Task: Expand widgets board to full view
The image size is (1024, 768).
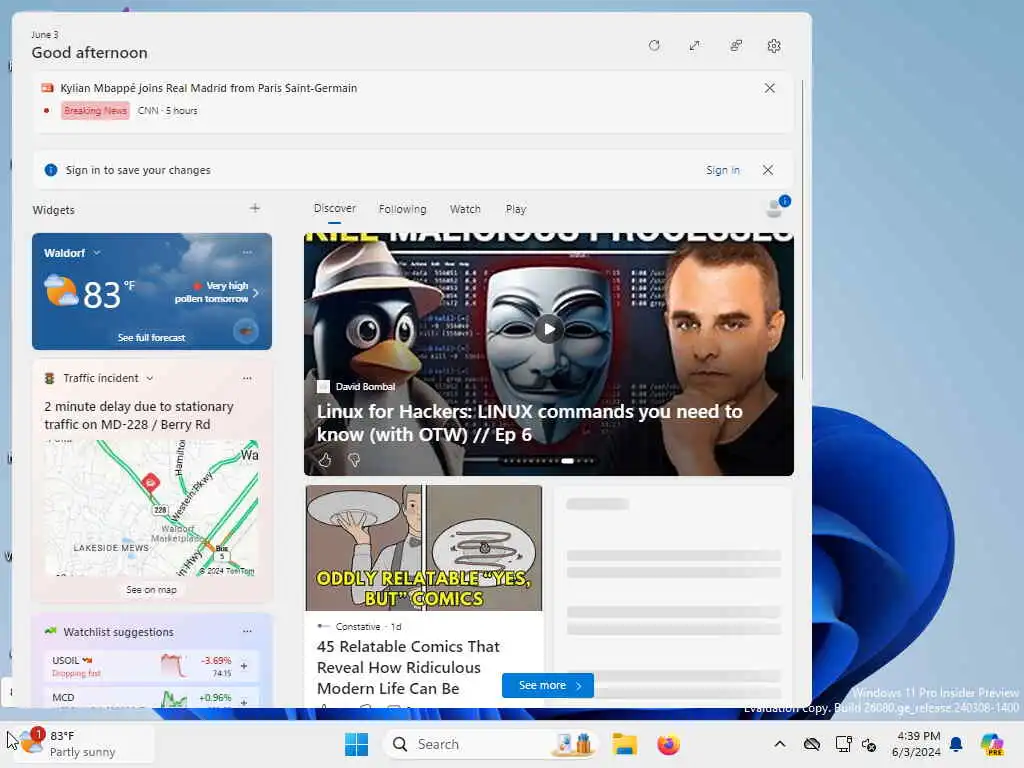Action: [694, 46]
